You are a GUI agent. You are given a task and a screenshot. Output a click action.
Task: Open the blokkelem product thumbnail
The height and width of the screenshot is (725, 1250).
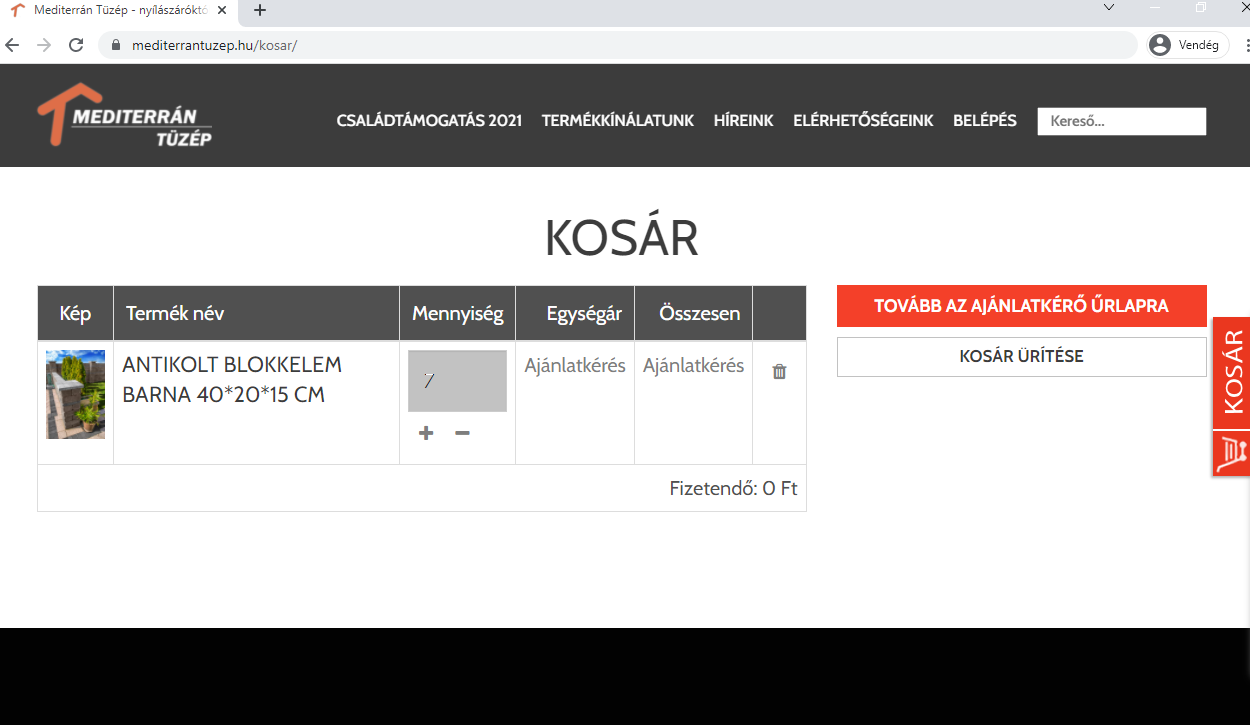[x=75, y=394]
